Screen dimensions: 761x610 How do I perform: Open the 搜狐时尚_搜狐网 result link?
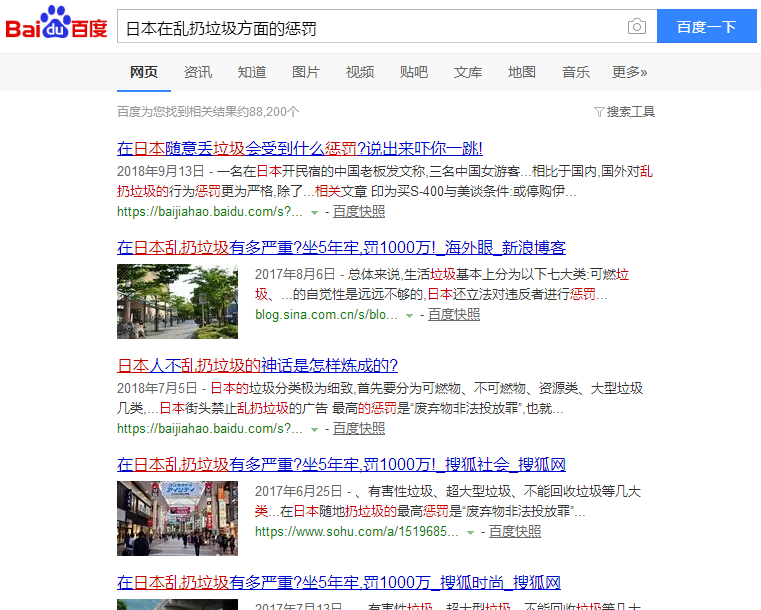(x=339, y=582)
